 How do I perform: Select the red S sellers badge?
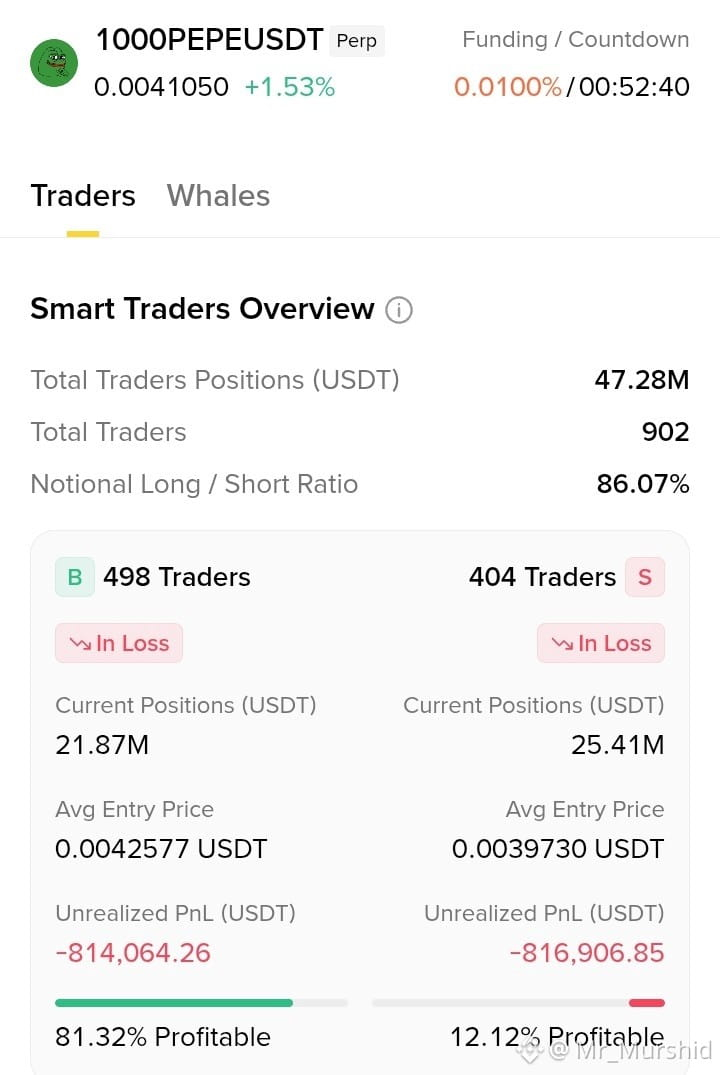point(645,577)
